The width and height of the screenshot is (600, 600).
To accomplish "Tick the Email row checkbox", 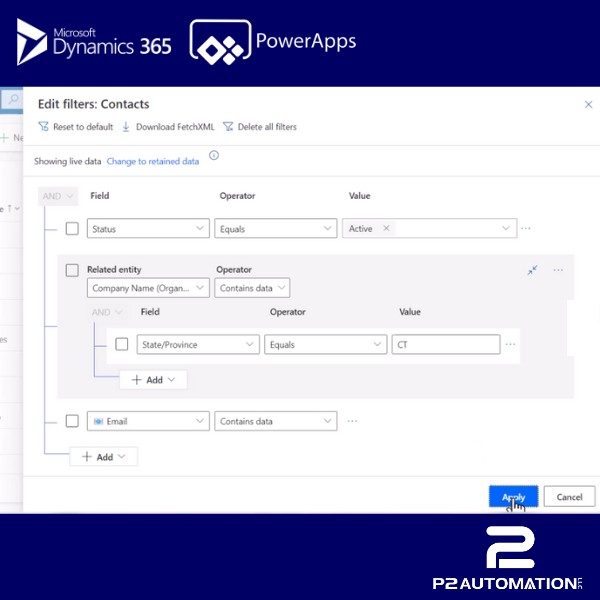I will click(x=72, y=421).
